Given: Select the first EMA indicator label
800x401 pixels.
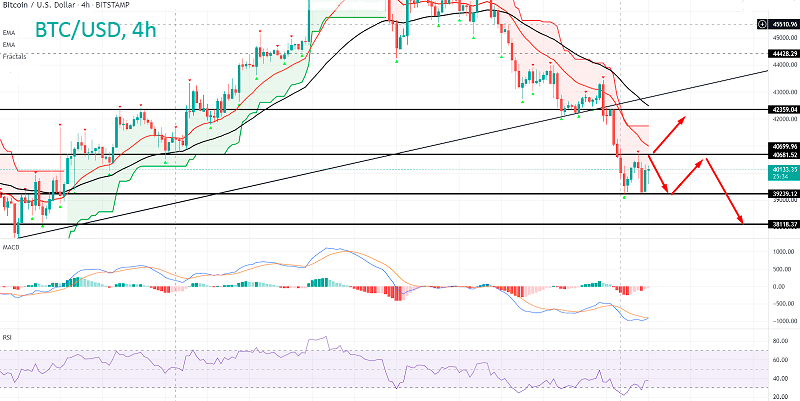Looking at the screenshot, I should tap(9, 33).
